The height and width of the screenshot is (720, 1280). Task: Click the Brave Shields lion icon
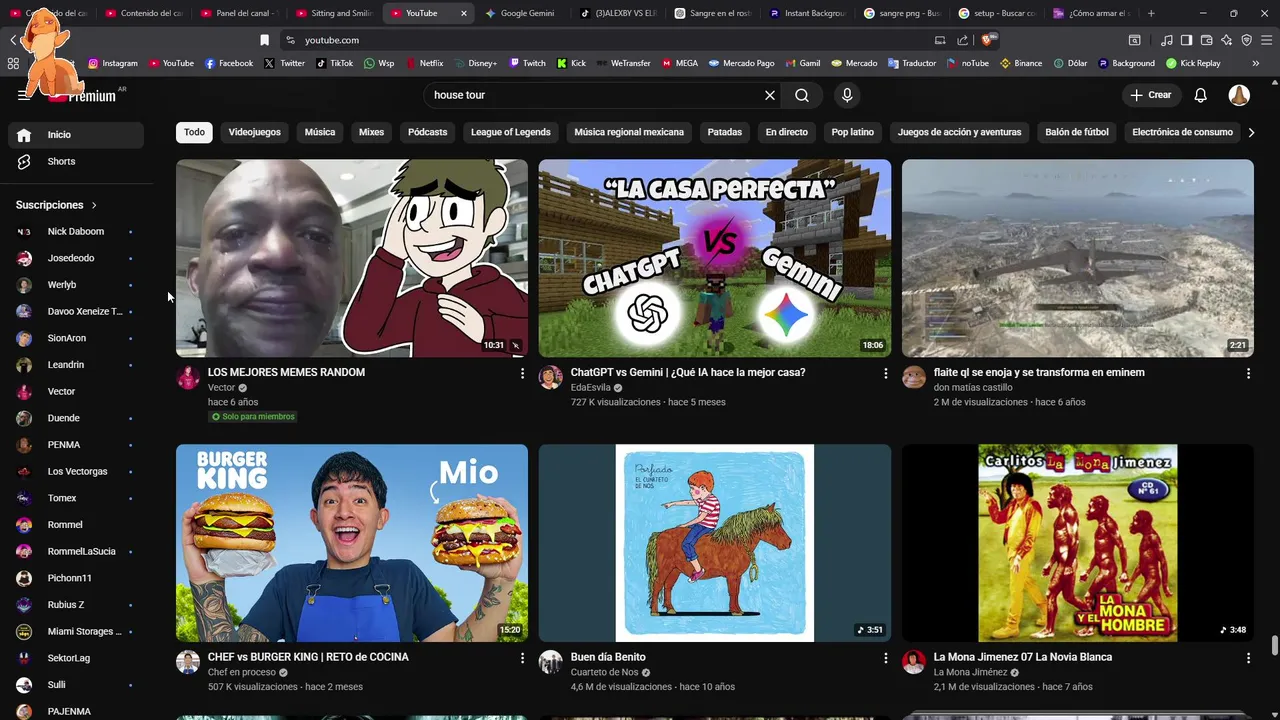pyautogui.click(x=988, y=40)
